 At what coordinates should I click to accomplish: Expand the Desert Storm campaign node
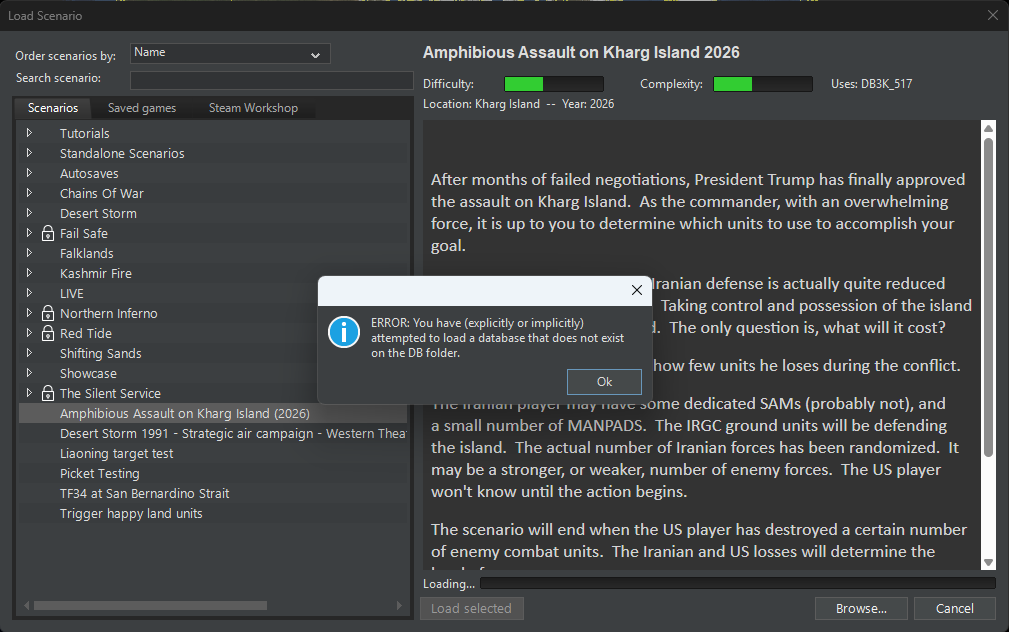[29, 212]
